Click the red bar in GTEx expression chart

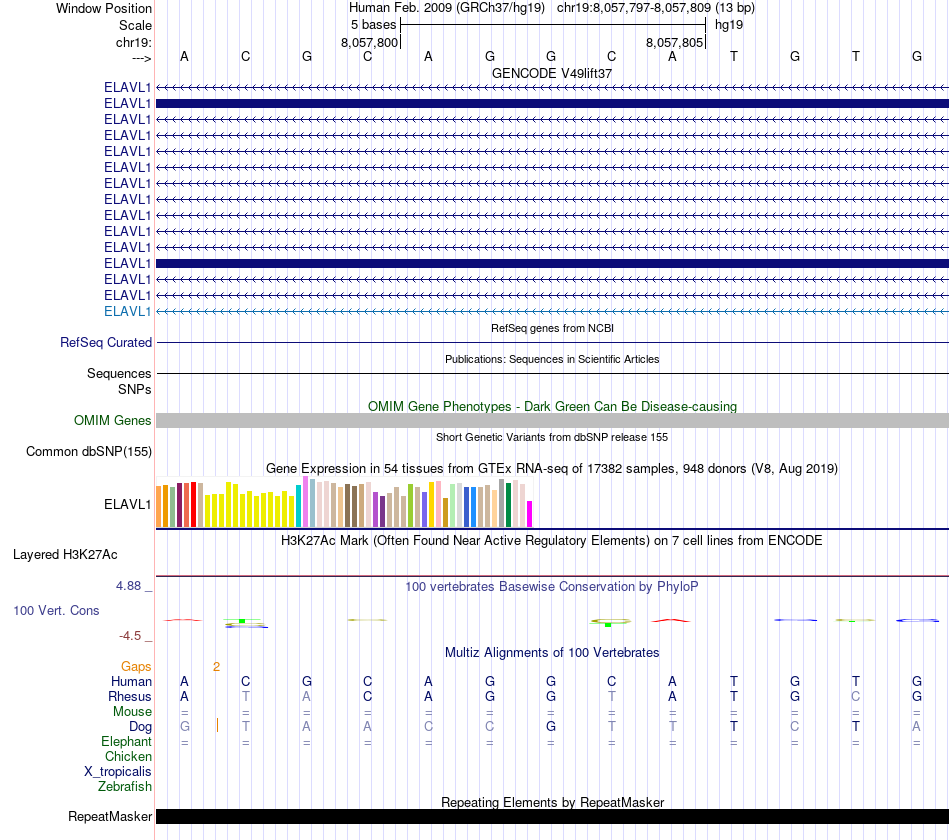193,504
